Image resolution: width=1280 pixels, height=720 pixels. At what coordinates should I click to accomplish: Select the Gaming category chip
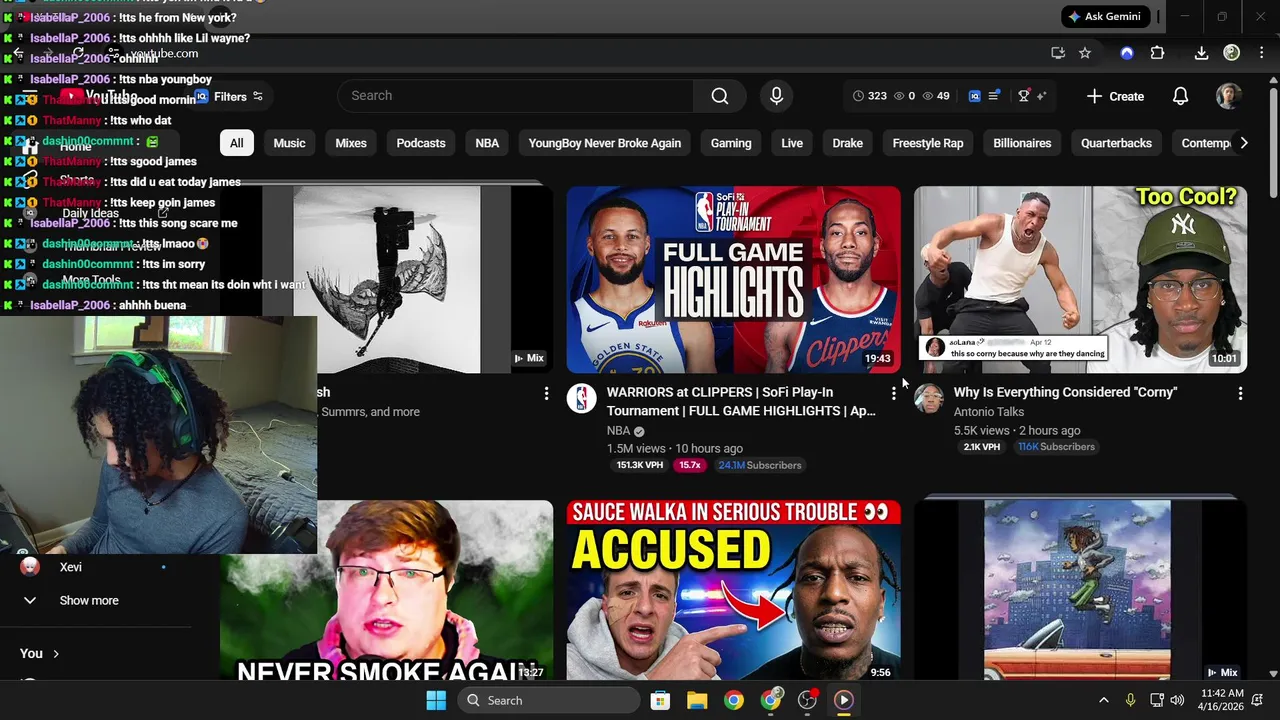[x=731, y=143]
